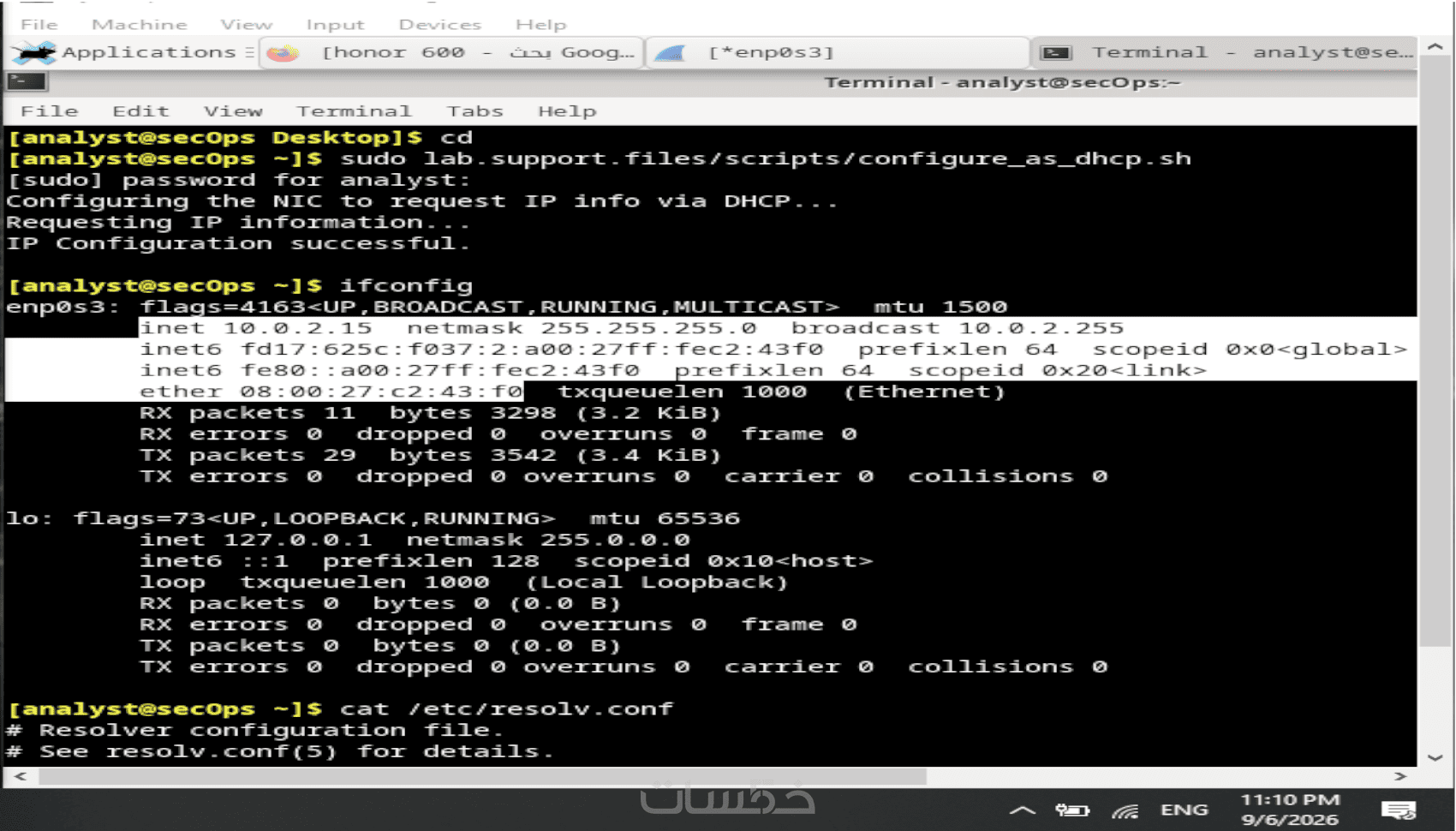
Task: Click the terminal window menu icon in title bar
Action: (27, 82)
